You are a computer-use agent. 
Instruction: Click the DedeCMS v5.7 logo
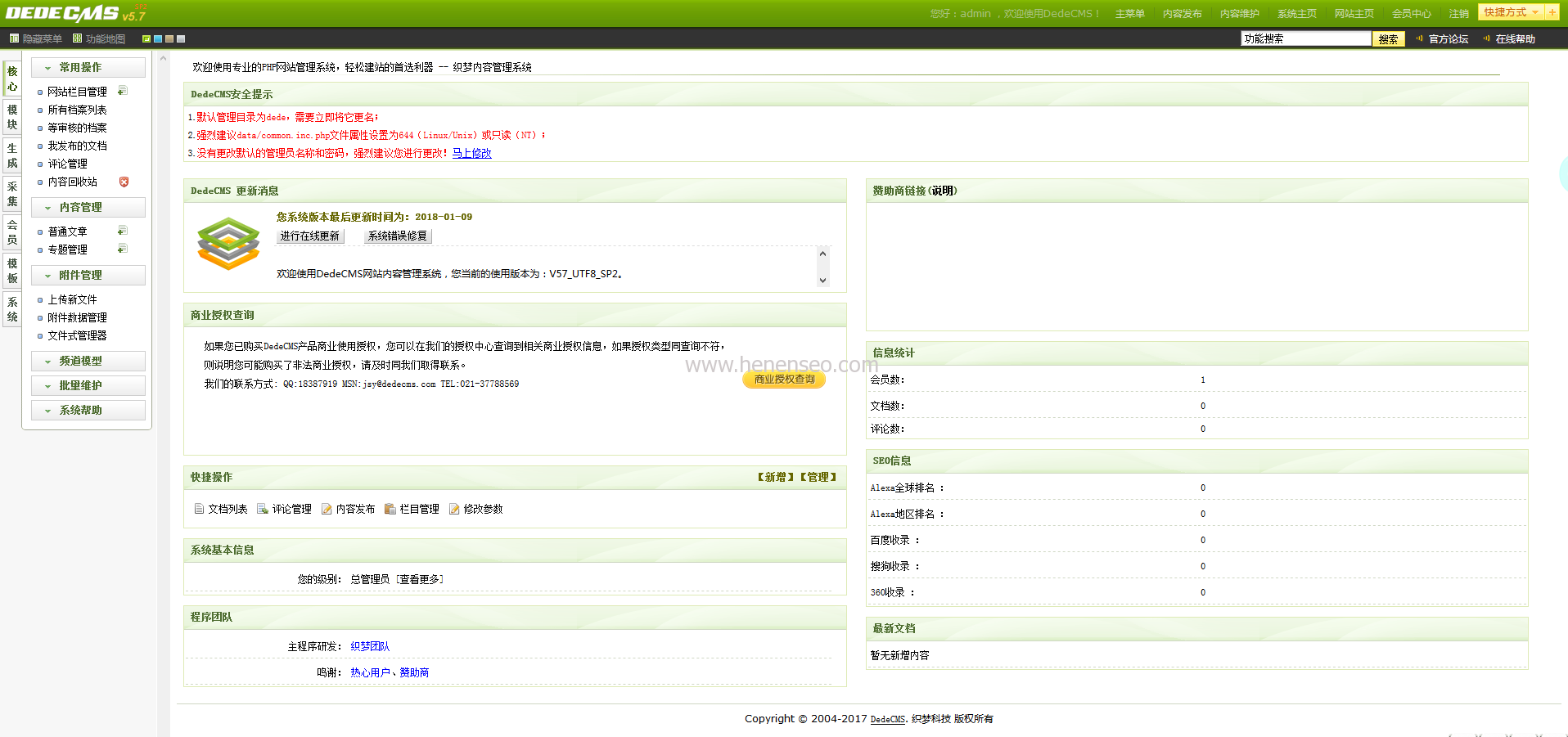pos(76,13)
